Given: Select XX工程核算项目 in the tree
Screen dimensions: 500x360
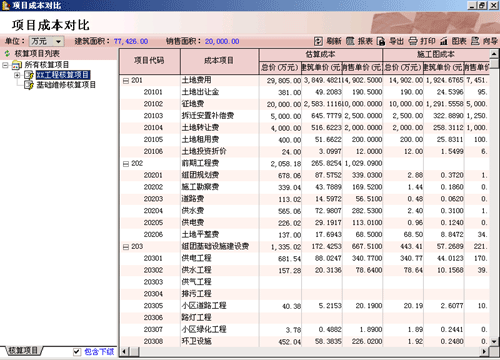Looking at the screenshot, I should click(x=63, y=75).
